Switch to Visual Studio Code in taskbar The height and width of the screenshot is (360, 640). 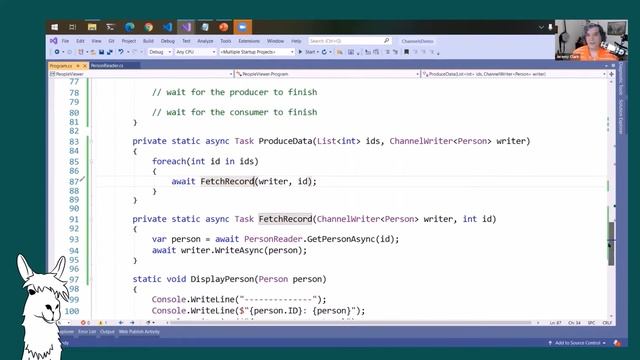[167, 27]
